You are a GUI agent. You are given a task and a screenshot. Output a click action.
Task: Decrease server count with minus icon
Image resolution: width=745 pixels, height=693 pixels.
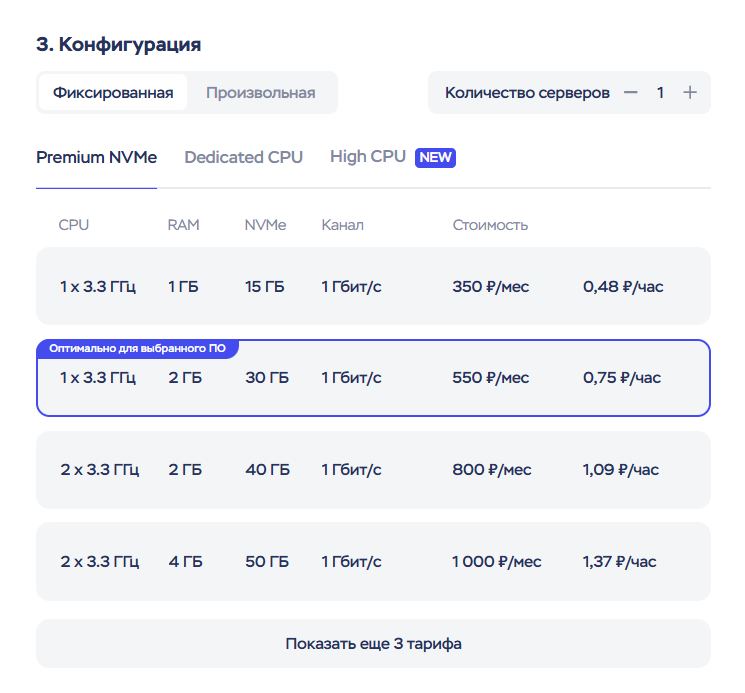point(630,93)
